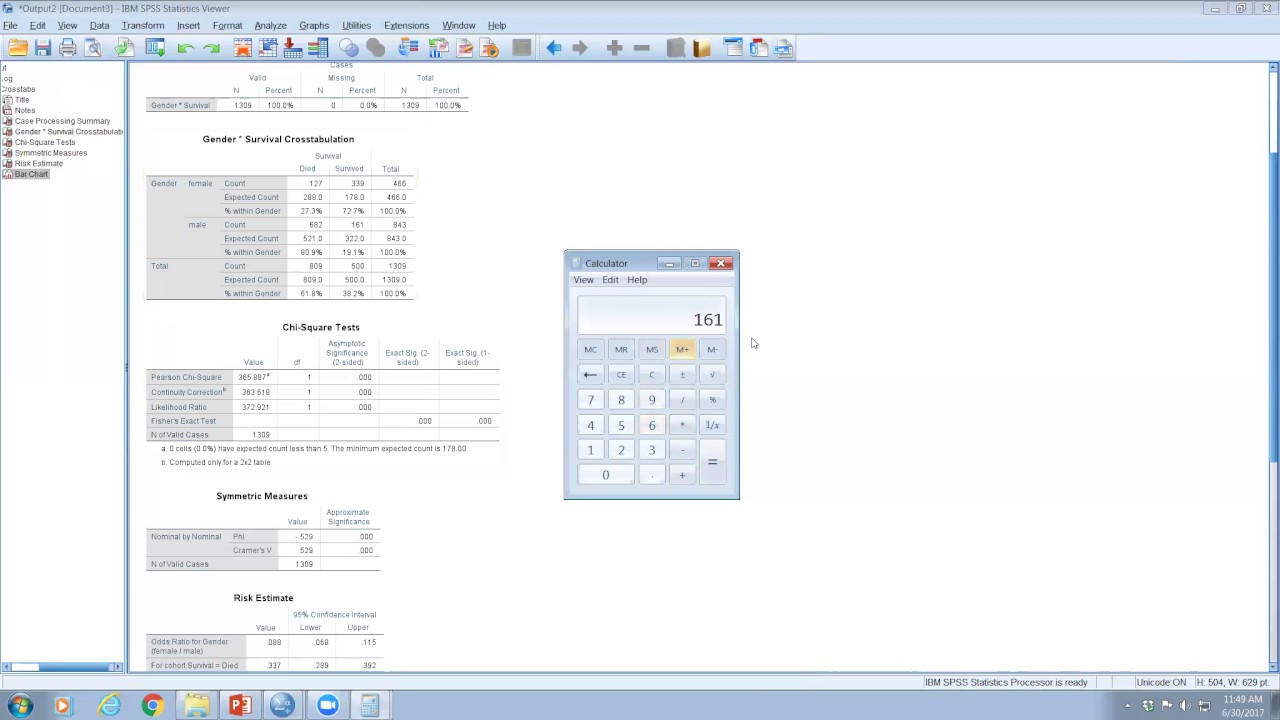1280x720 pixels.
Task: Select Notes item in outline pane
Action: (x=24, y=110)
